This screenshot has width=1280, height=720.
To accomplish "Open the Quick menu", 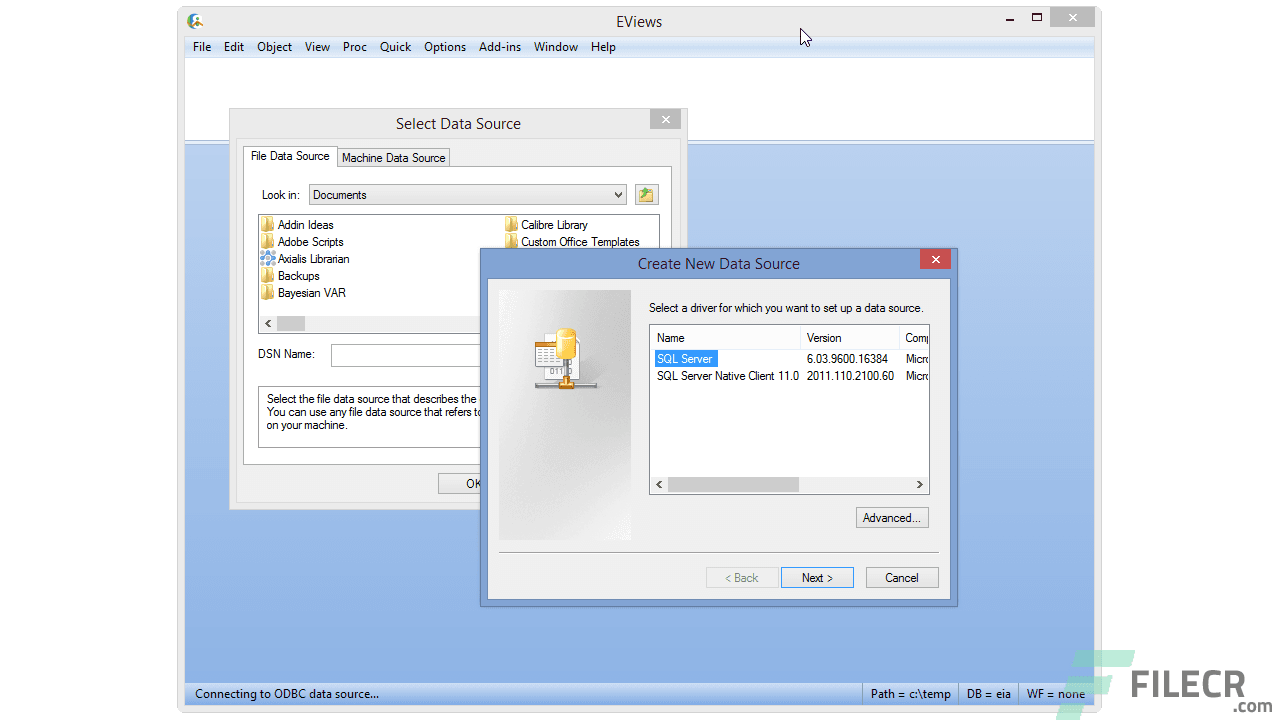I will click(x=396, y=47).
